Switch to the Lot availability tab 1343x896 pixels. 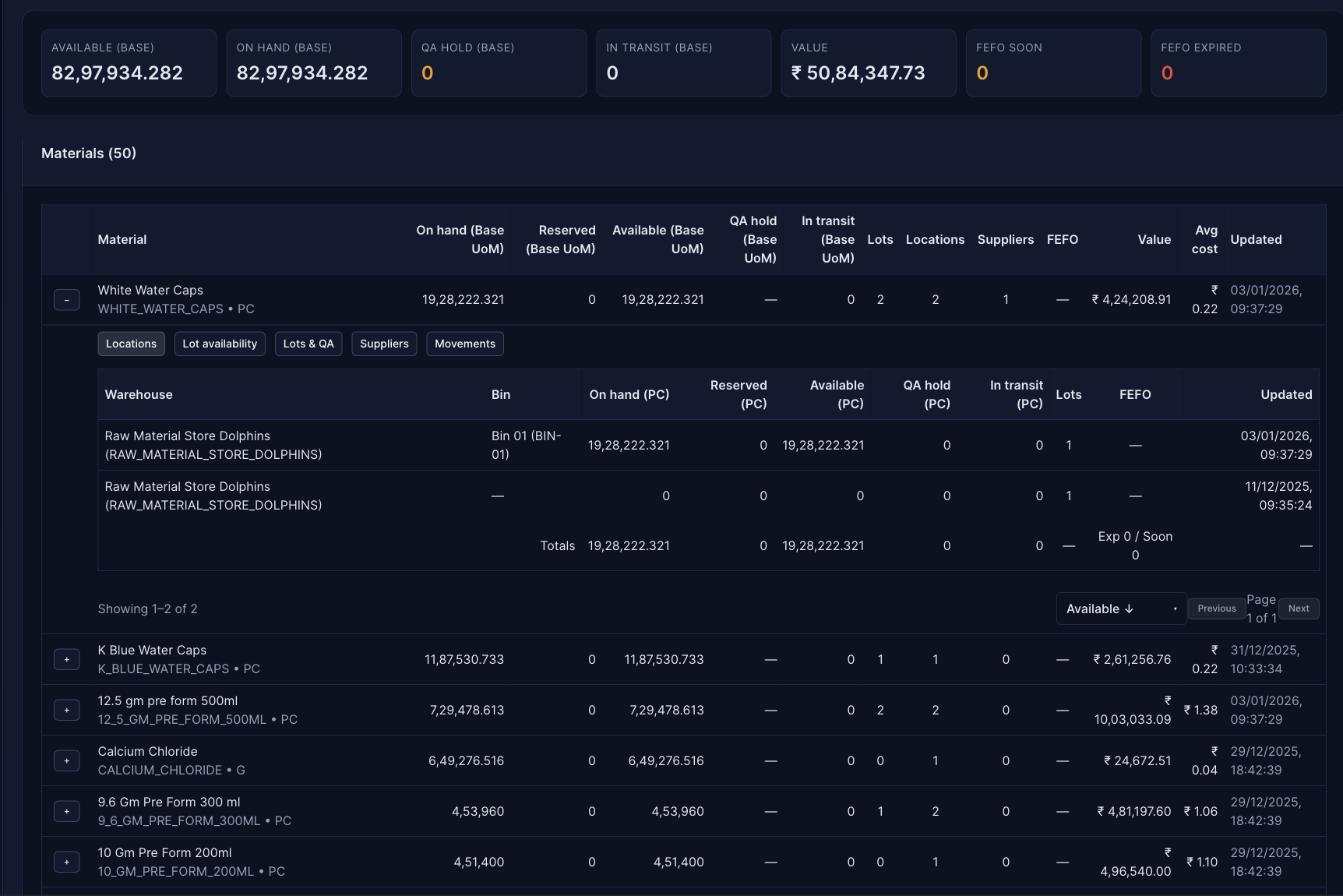(x=220, y=344)
